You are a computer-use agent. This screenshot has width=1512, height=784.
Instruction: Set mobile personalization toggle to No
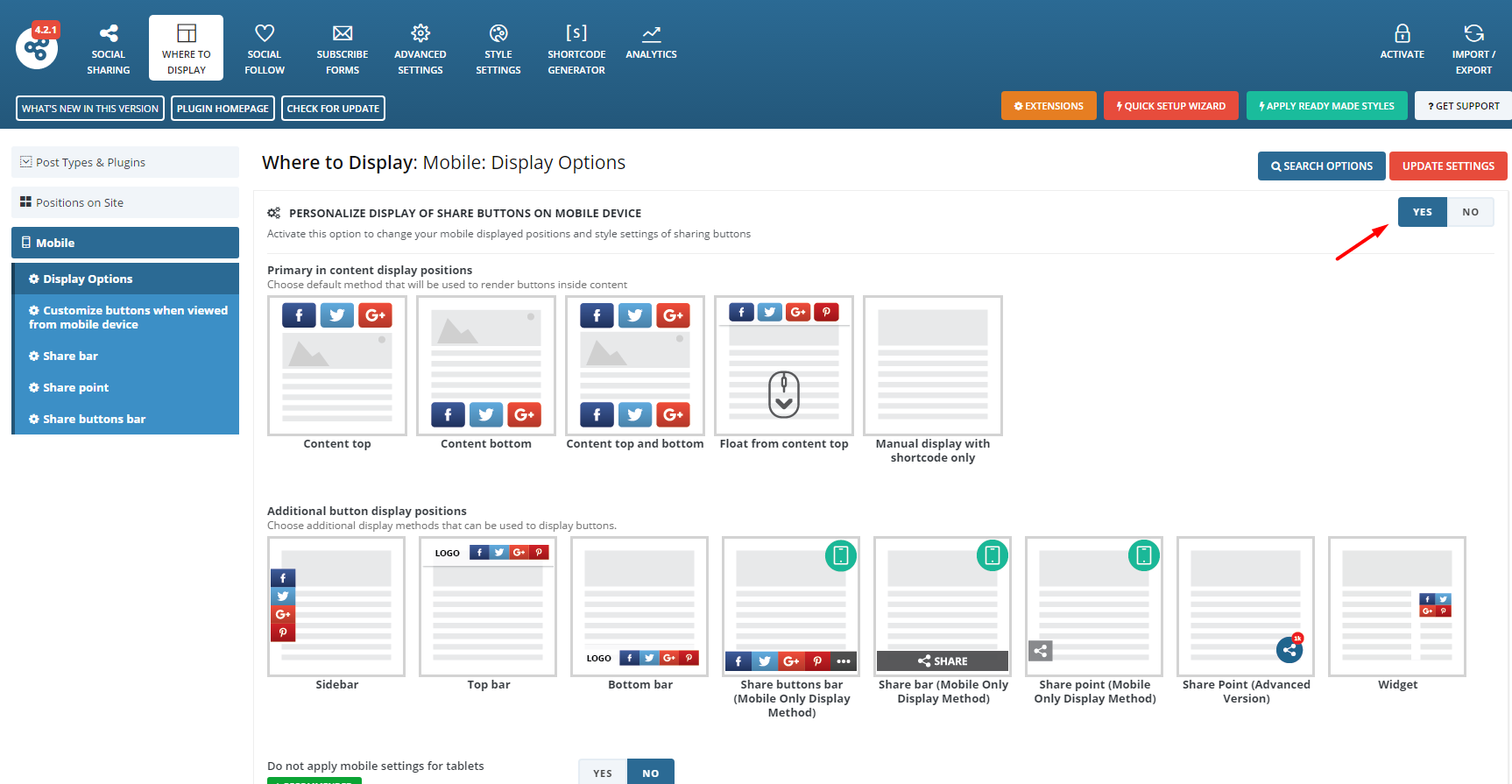[x=1470, y=212]
